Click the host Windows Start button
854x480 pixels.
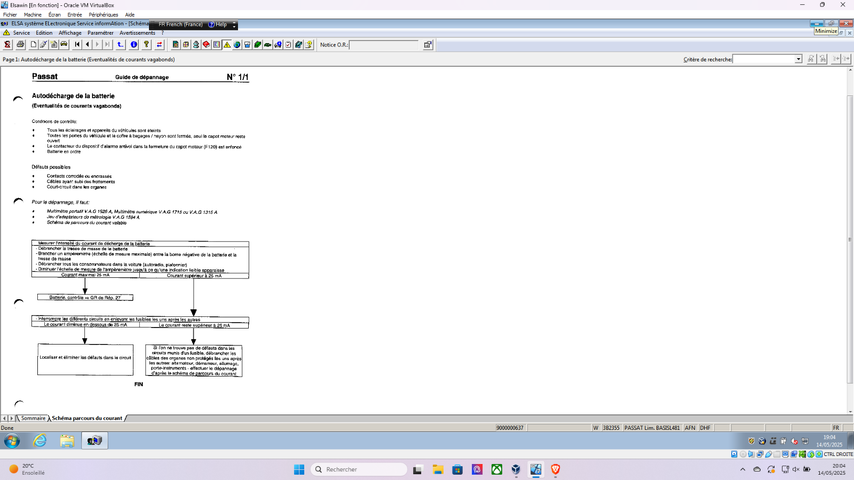299,469
